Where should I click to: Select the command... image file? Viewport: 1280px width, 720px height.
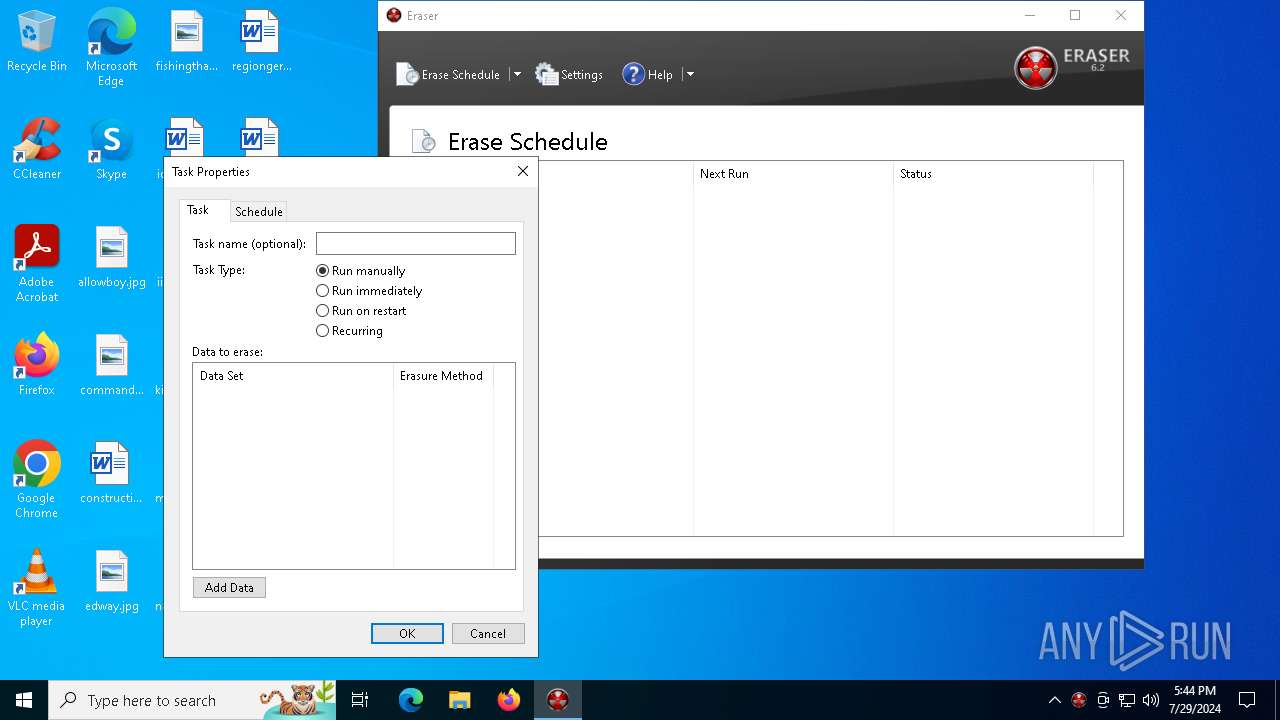[x=111, y=365]
